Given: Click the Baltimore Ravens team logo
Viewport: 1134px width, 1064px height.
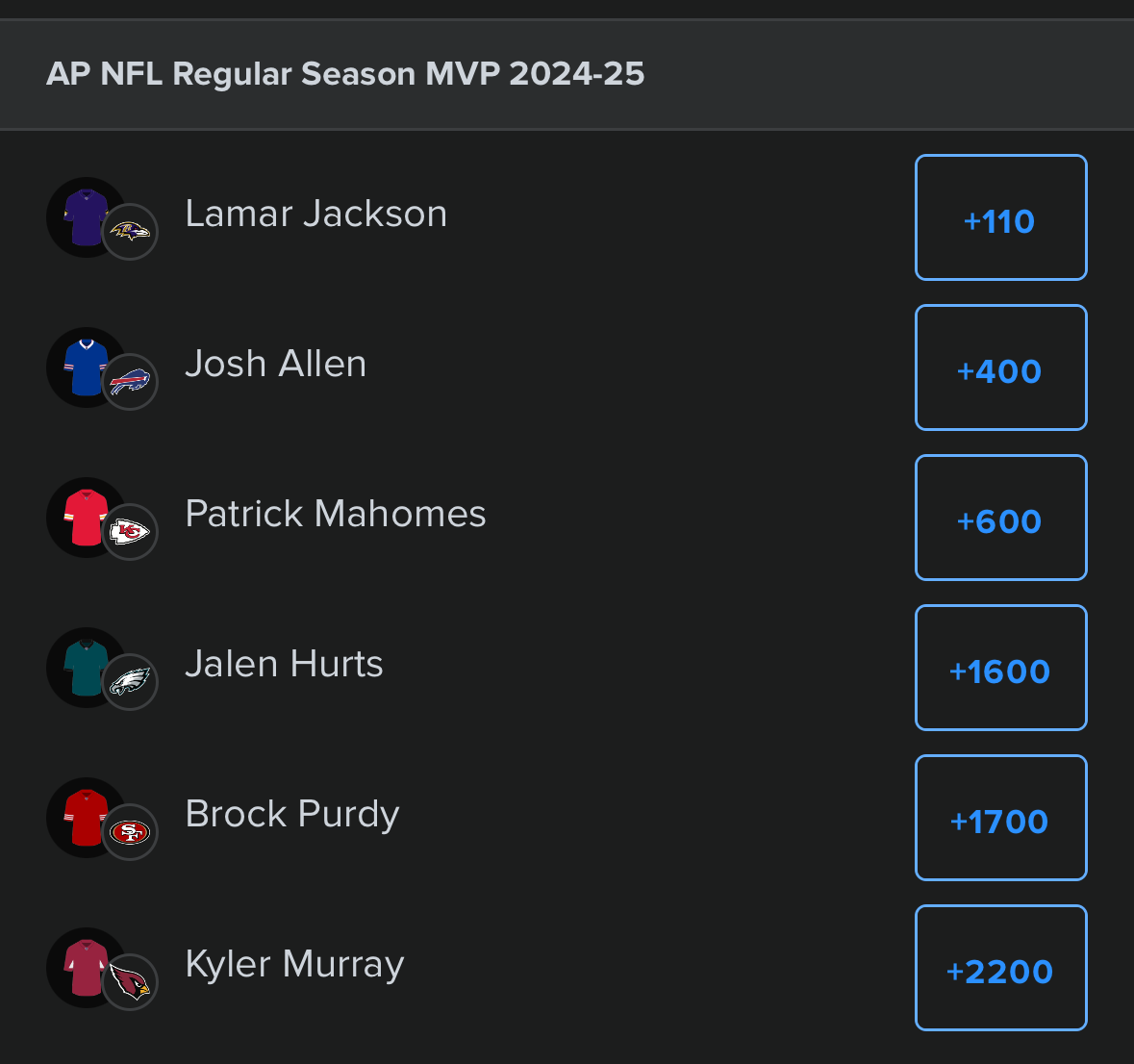Looking at the screenshot, I should 130,232.
